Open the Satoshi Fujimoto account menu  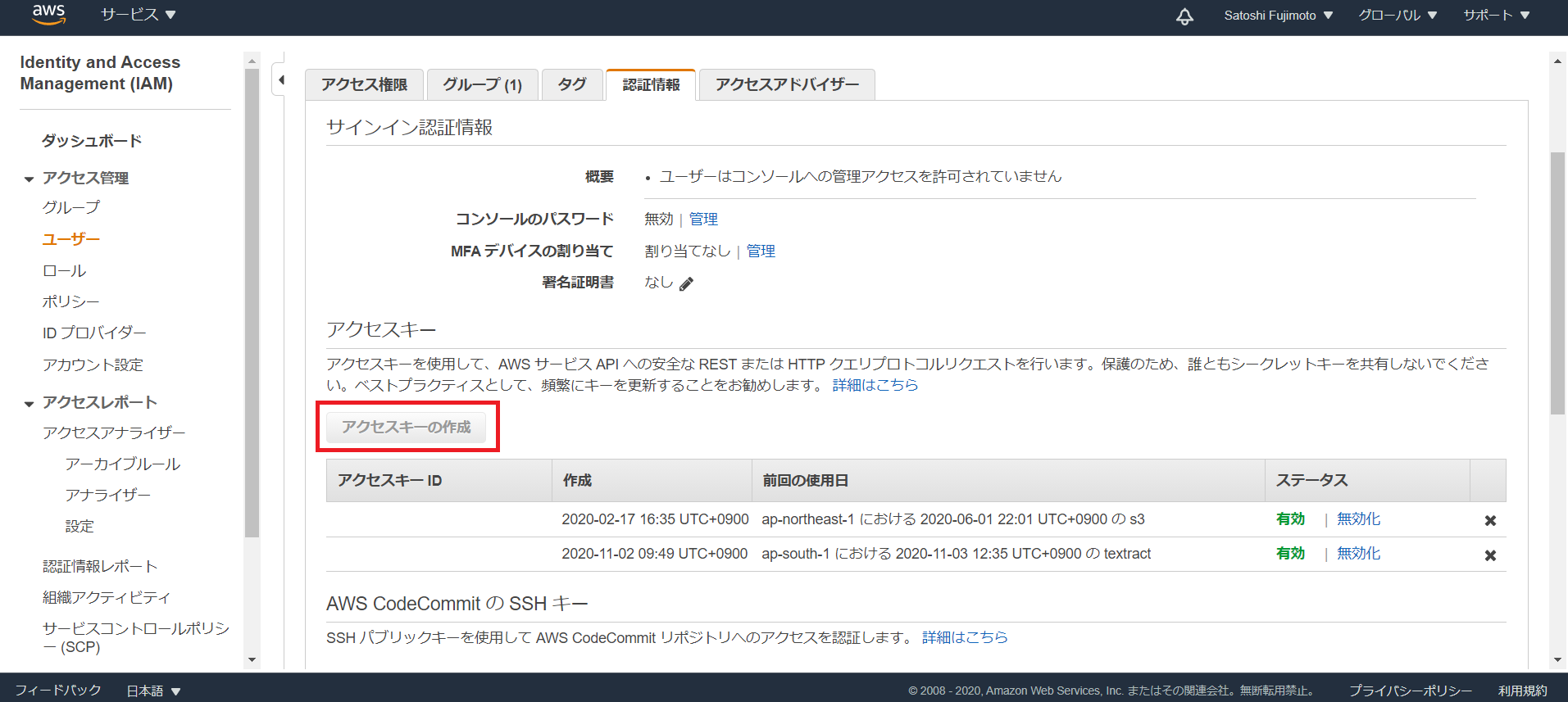[x=1279, y=16]
